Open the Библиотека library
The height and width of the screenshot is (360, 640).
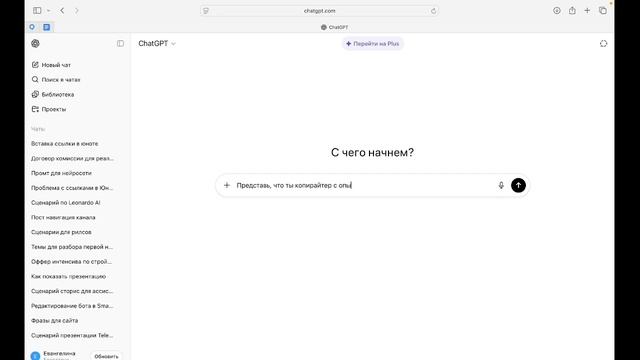point(53,94)
